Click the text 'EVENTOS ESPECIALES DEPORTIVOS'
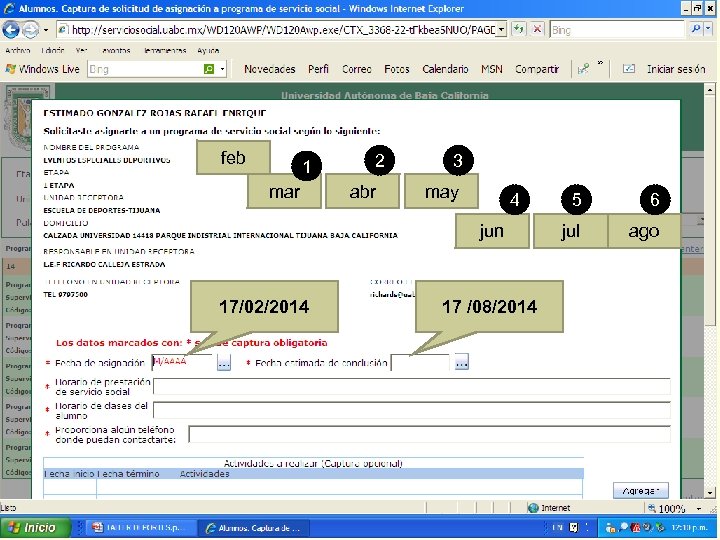 pyautogui.click(x=107, y=160)
